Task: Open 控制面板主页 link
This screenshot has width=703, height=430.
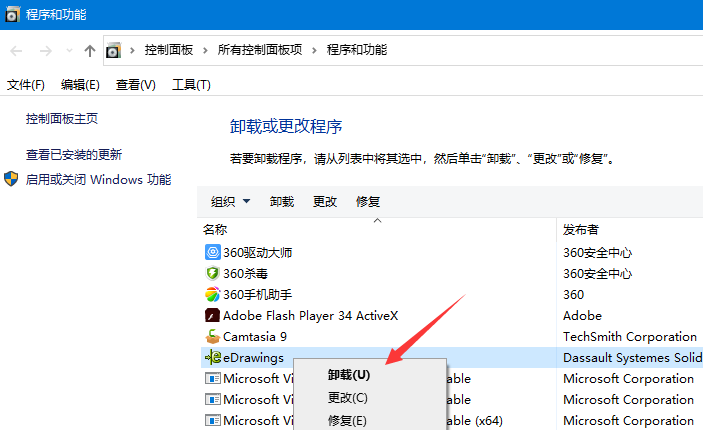Action: click(62, 119)
